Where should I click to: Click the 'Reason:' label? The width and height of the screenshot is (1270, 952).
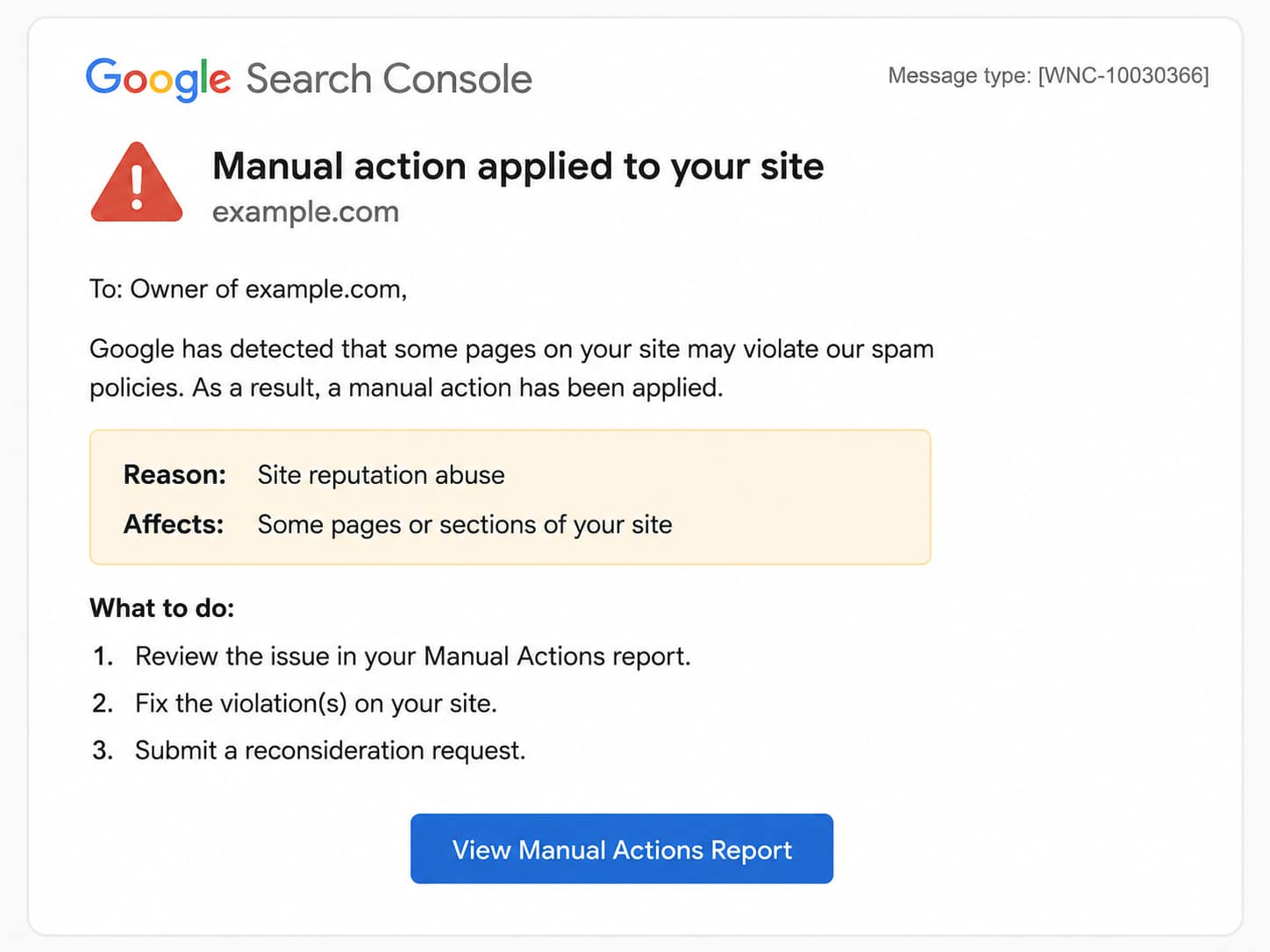tap(175, 474)
